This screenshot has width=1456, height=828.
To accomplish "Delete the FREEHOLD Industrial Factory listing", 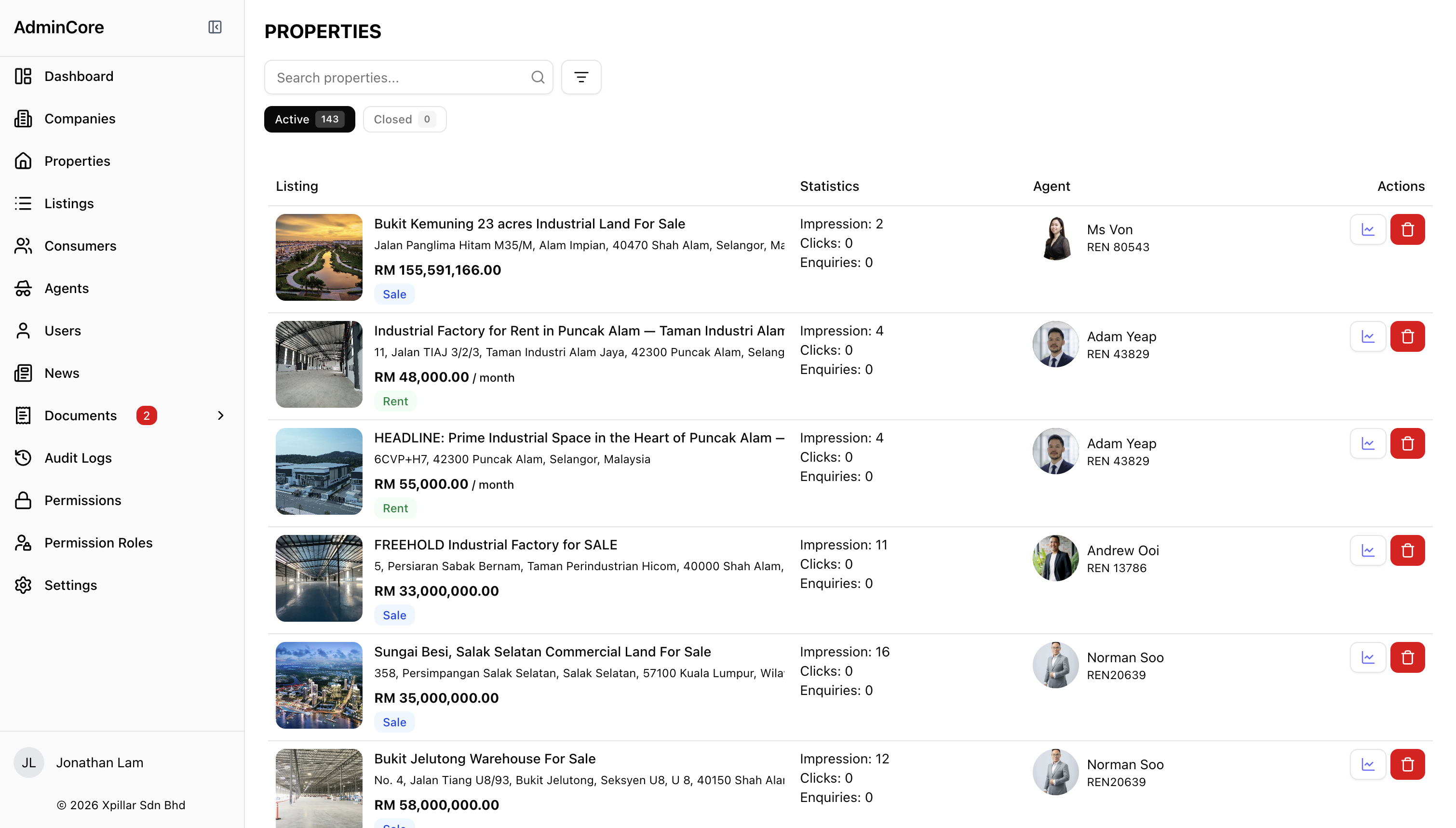I will pos(1407,550).
